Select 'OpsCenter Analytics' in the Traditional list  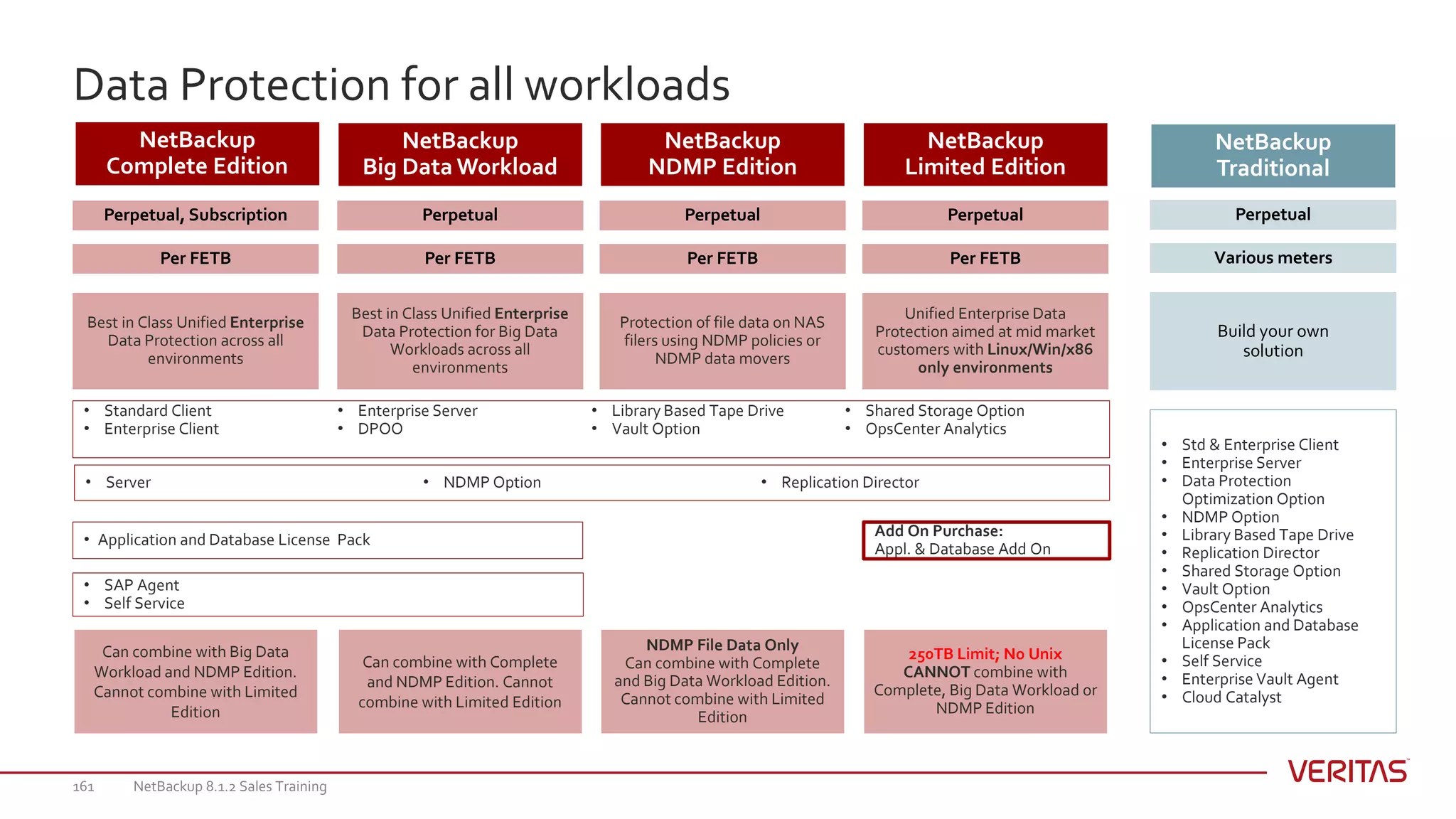pyautogui.click(x=1252, y=608)
